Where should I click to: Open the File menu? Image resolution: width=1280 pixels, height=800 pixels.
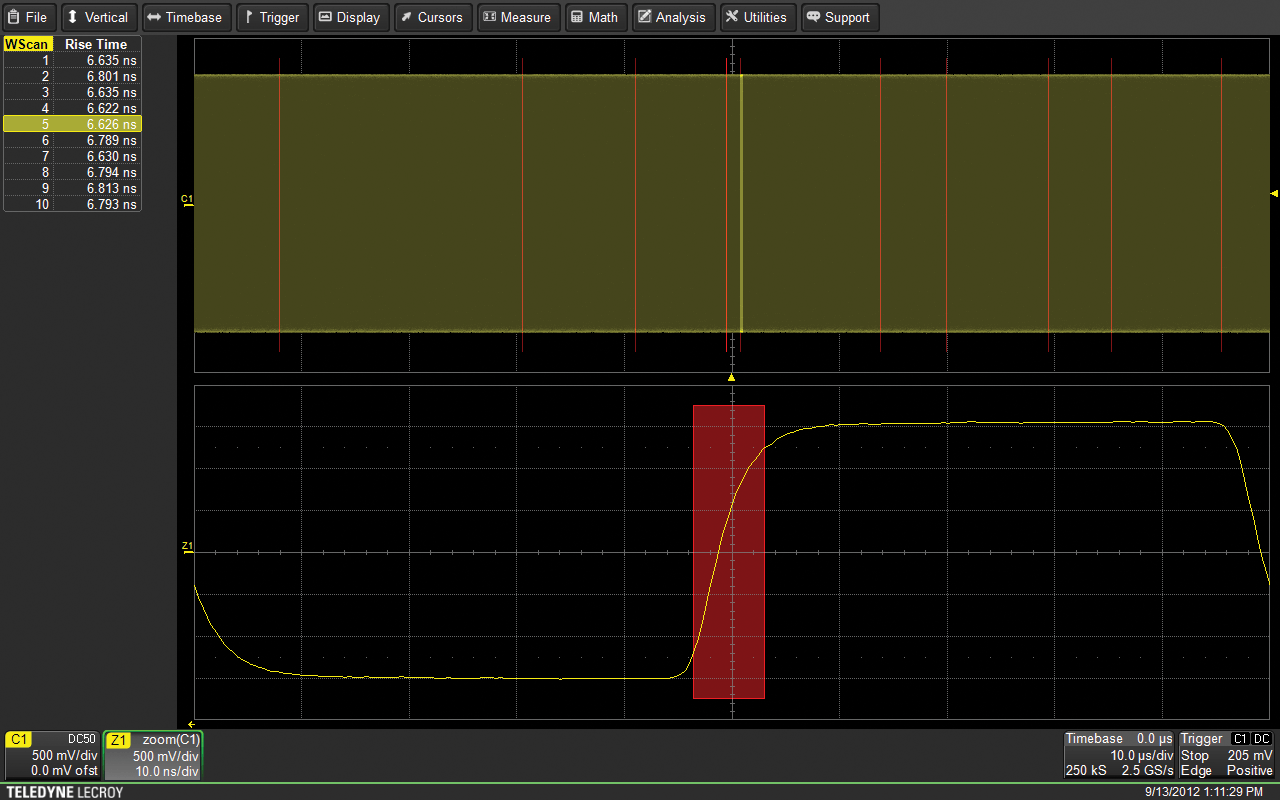pyautogui.click(x=28, y=17)
